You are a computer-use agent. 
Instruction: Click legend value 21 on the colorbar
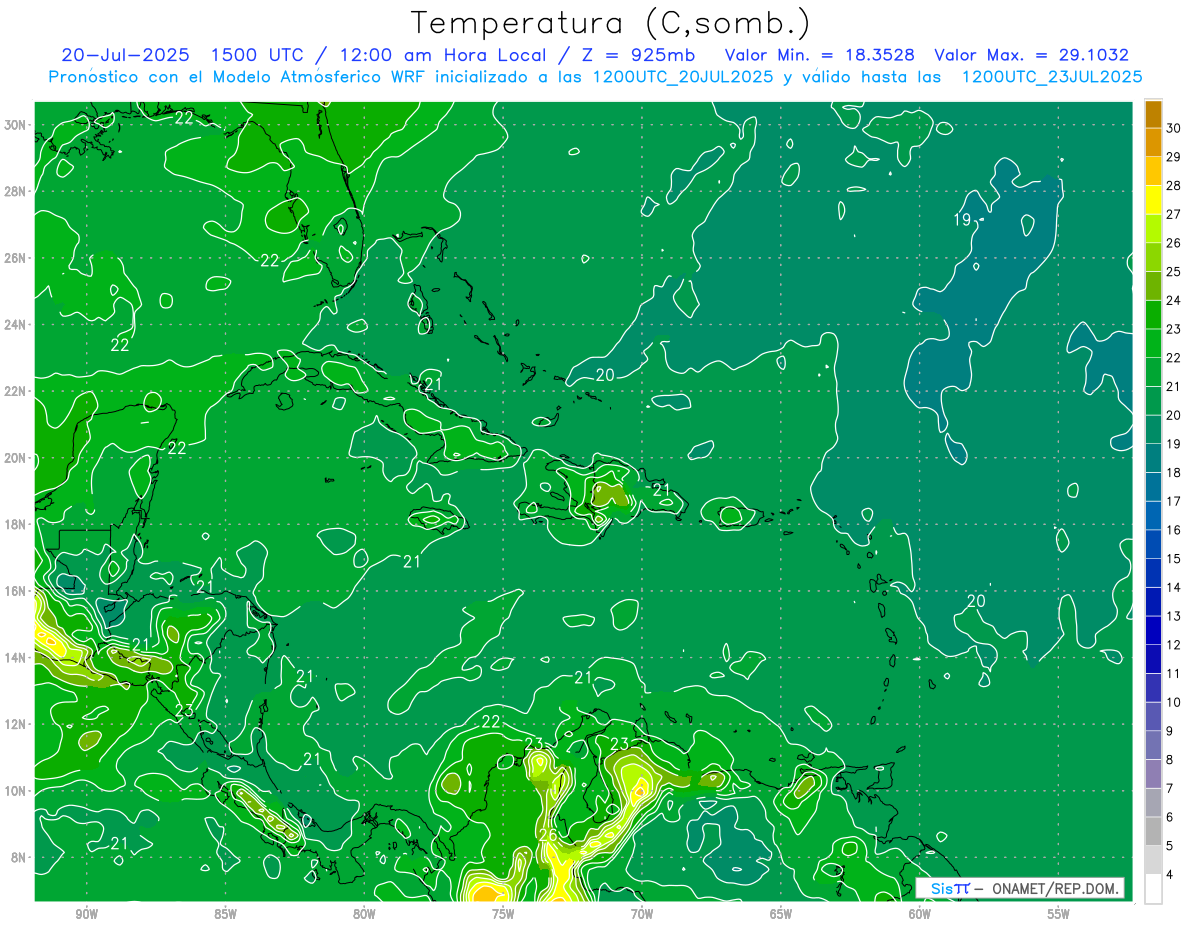click(1173, 386)
